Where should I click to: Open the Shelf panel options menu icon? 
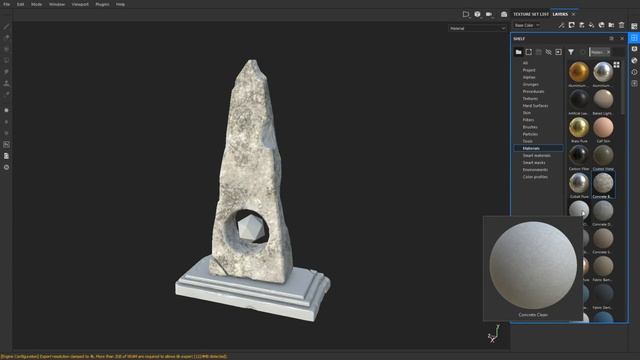[x=611, y=38]
